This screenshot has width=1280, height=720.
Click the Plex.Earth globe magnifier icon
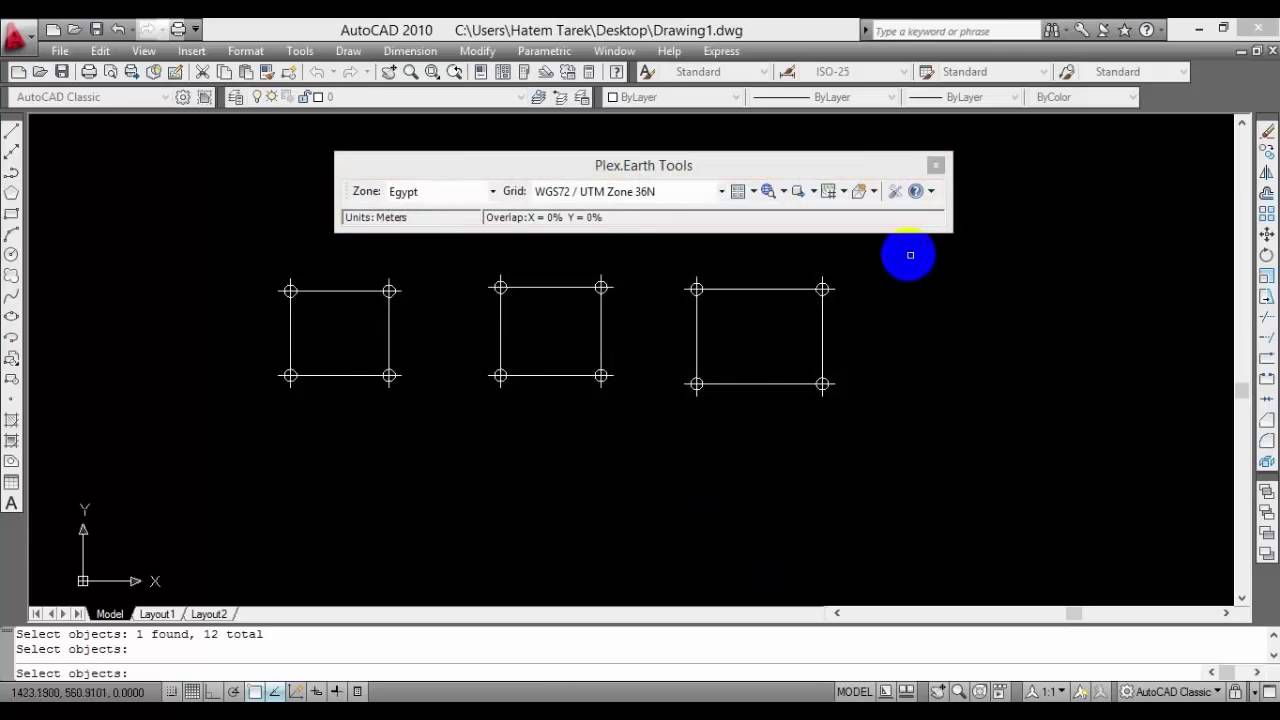[x=768, y=191]
